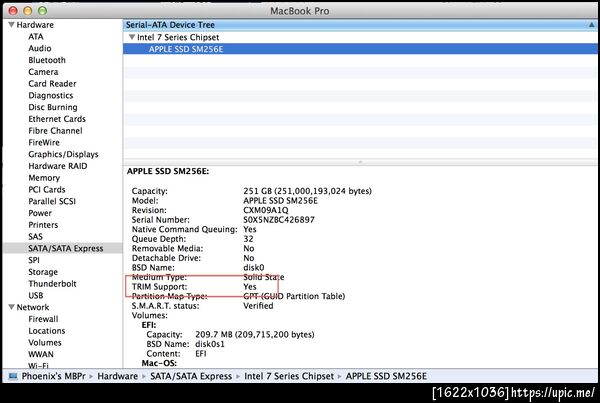The image size is (600, 403).
Task: Click the serial number S0X5NZBC426897
Action: click(279, 220)
